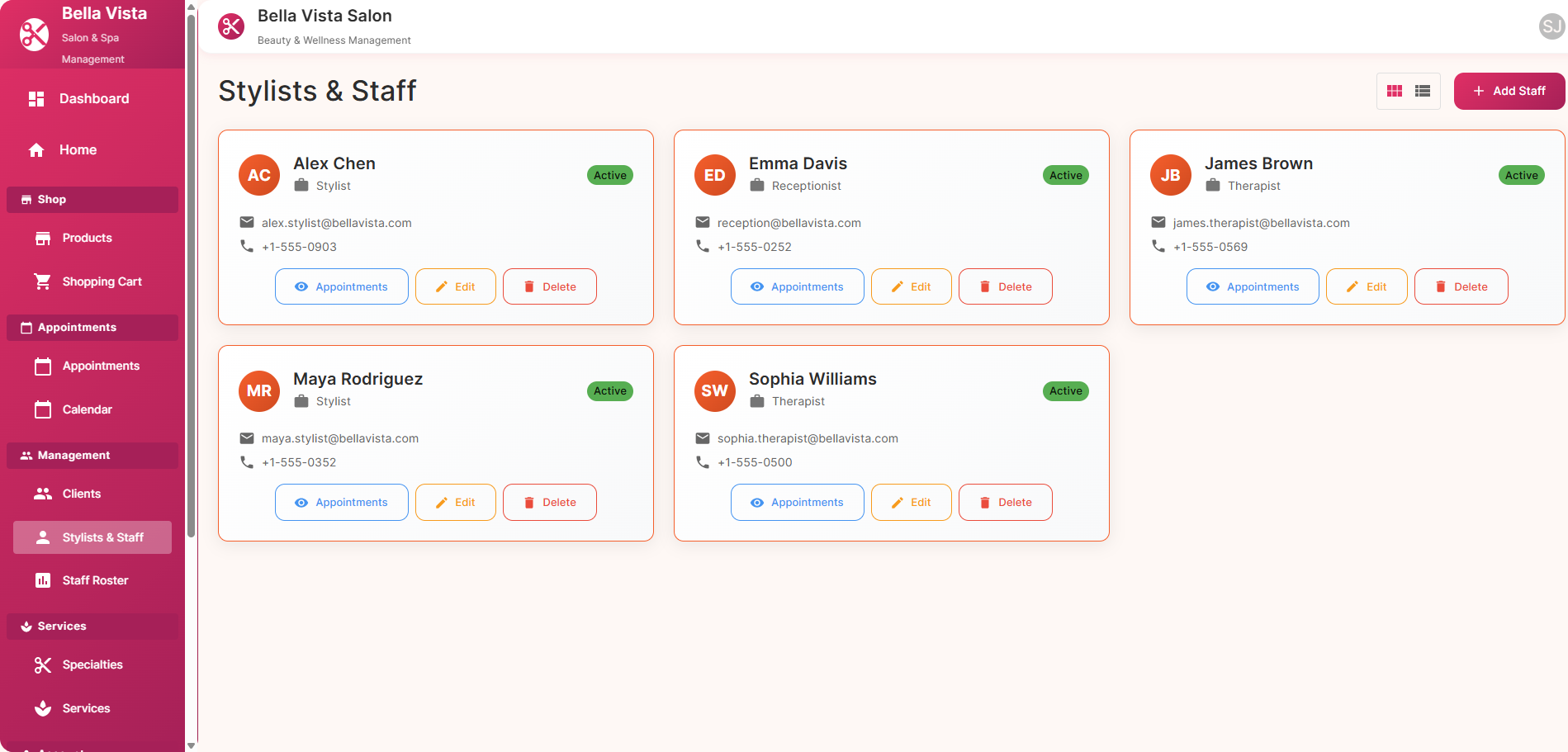Switch to list view layout
The height and width of the screenshot is (752, 1568).
pos(1423,91)
